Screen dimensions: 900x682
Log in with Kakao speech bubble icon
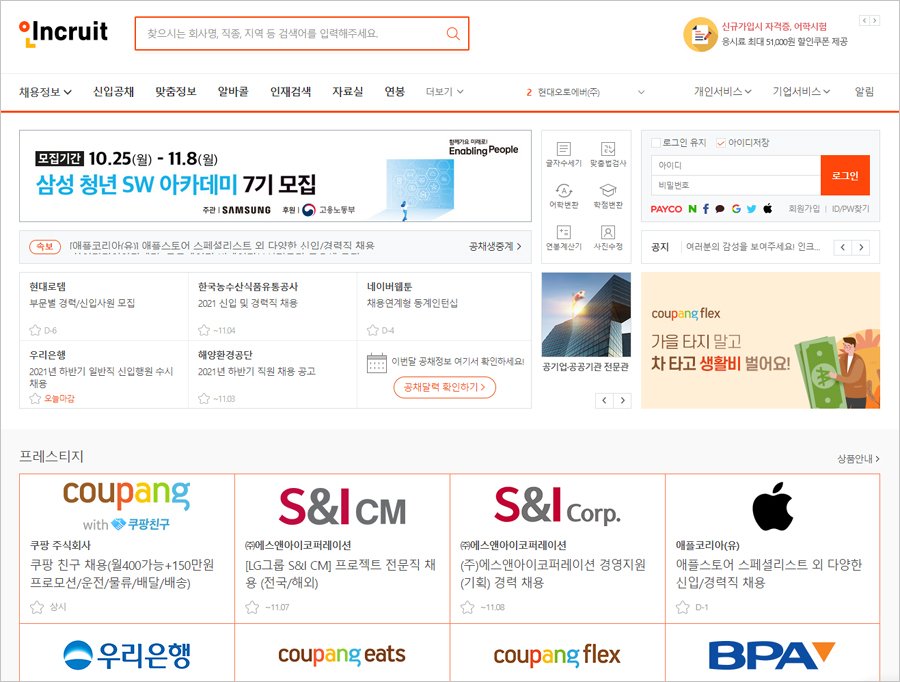(x=720, y=209)
